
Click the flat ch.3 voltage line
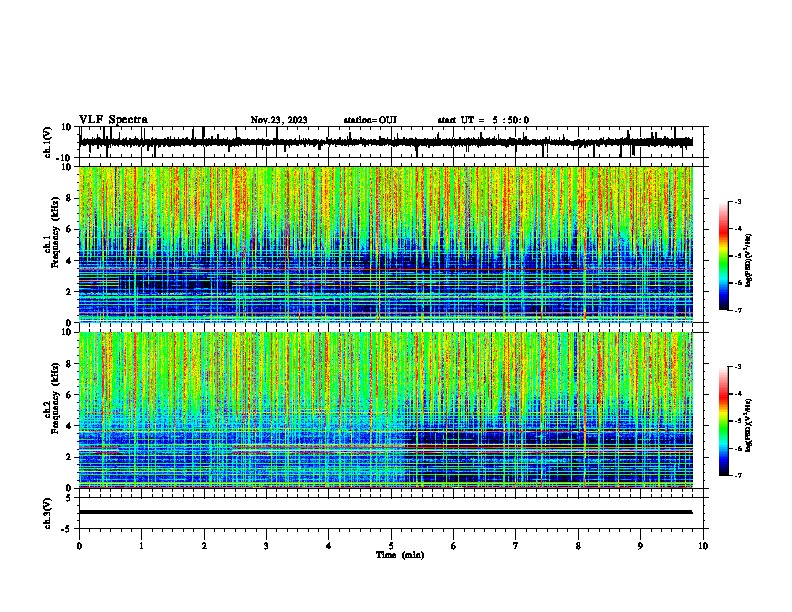click(386, 512)
